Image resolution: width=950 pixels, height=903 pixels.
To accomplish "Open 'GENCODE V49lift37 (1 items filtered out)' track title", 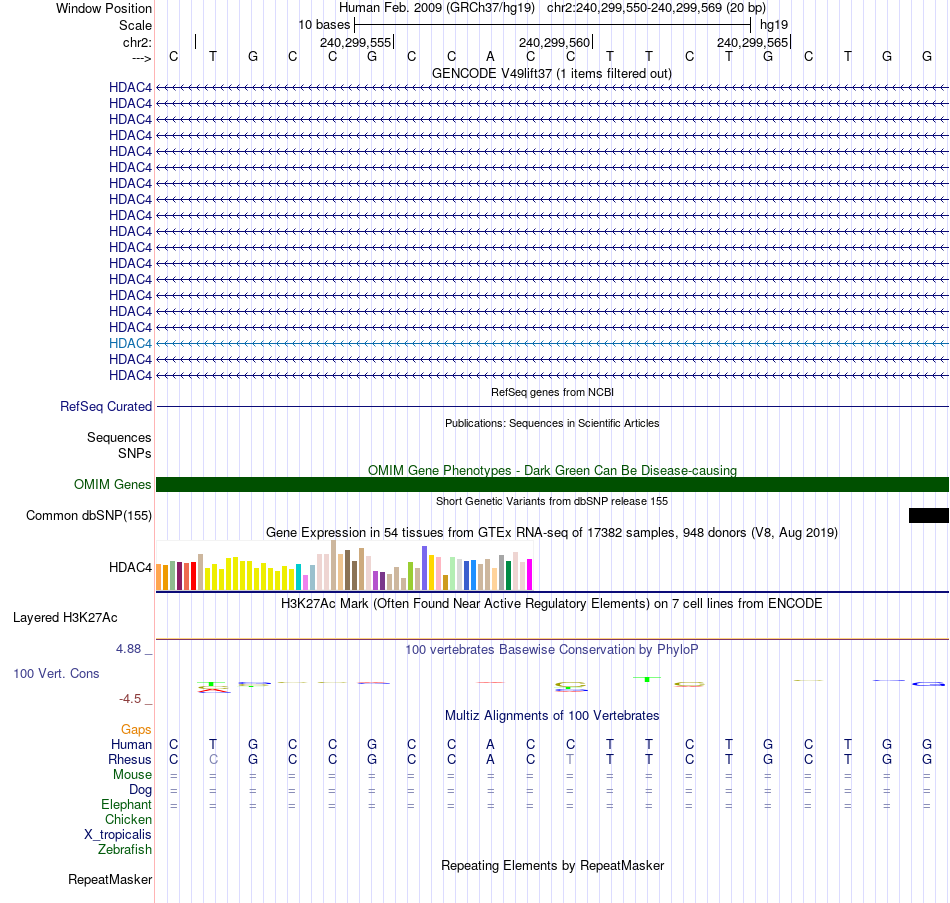I will click(552, 73).
